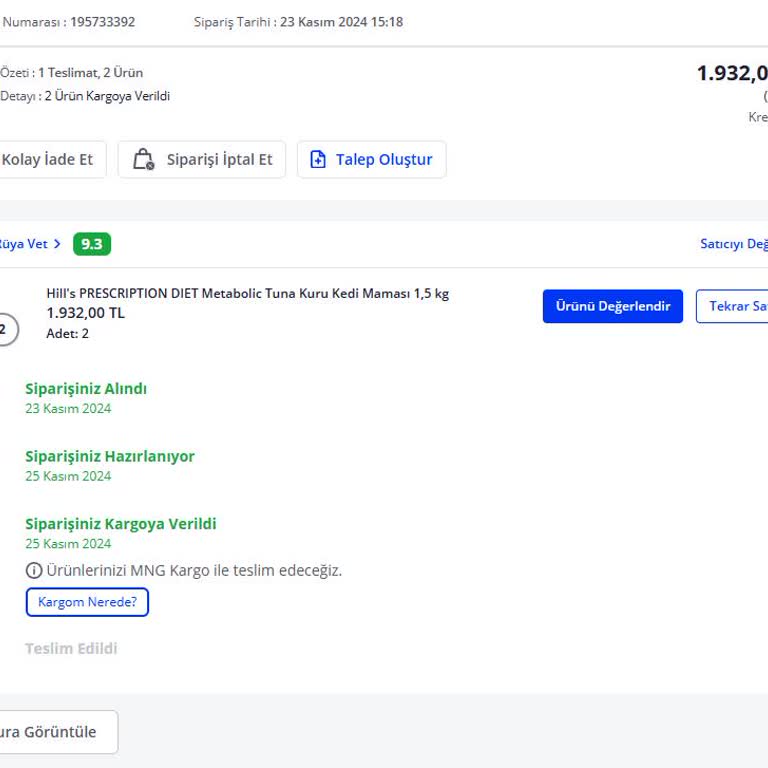Open the Kolay İade Et option
The width and height of the screenshot is (768, 768).
pos(49,160)
